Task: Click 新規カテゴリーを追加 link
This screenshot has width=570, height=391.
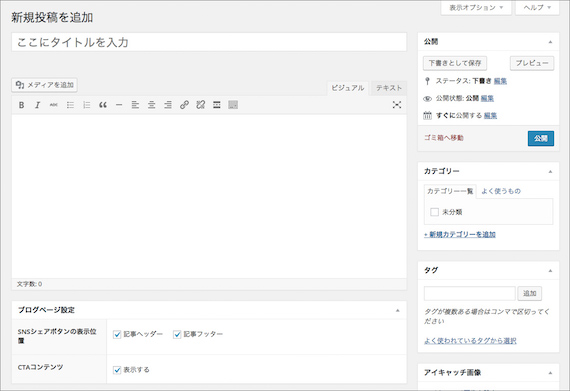Action: point(460,234)
